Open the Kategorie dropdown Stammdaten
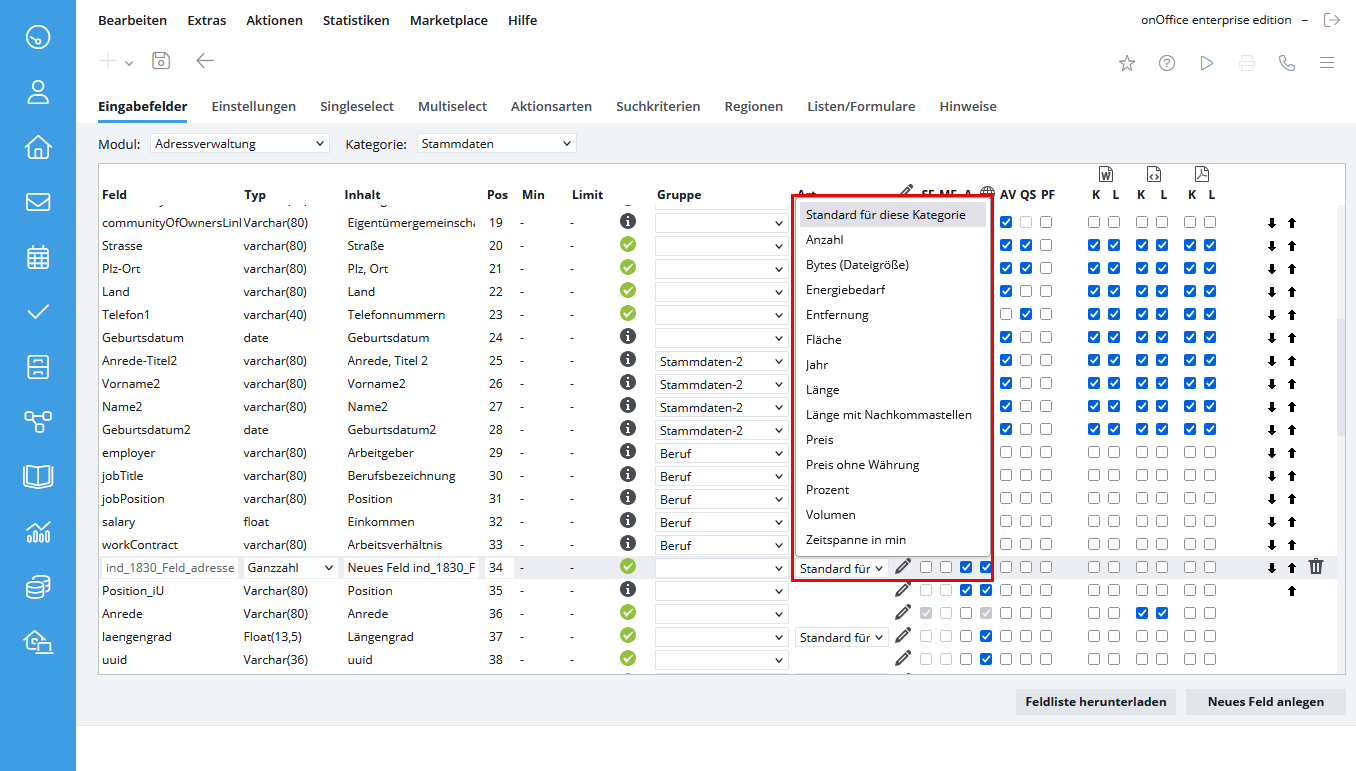The height and width of the screenshot is (771, 1356). (496, 144)
